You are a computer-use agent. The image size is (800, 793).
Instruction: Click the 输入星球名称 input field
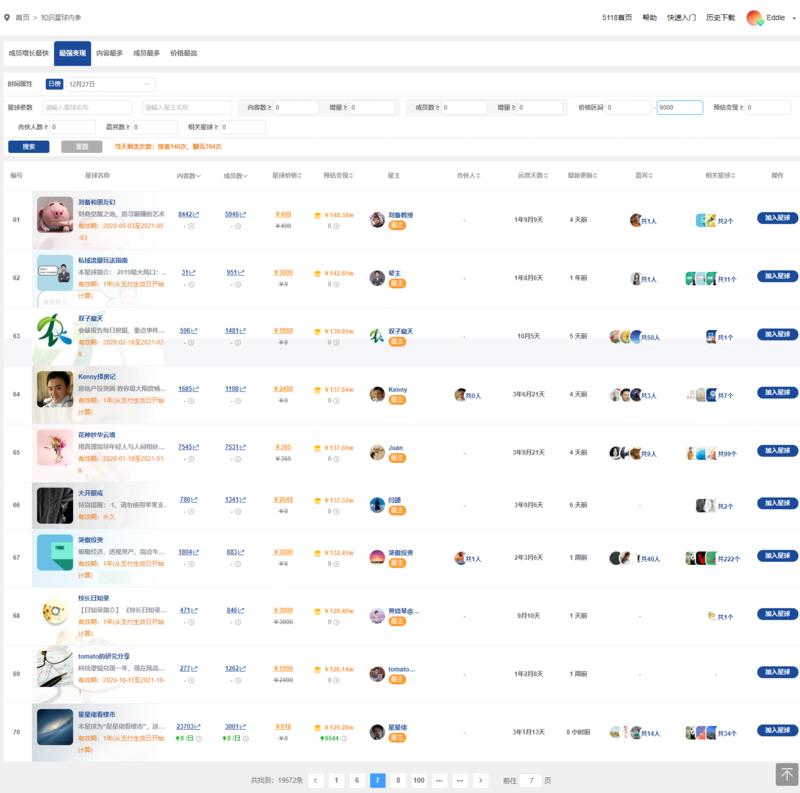(x=87, y=107)
